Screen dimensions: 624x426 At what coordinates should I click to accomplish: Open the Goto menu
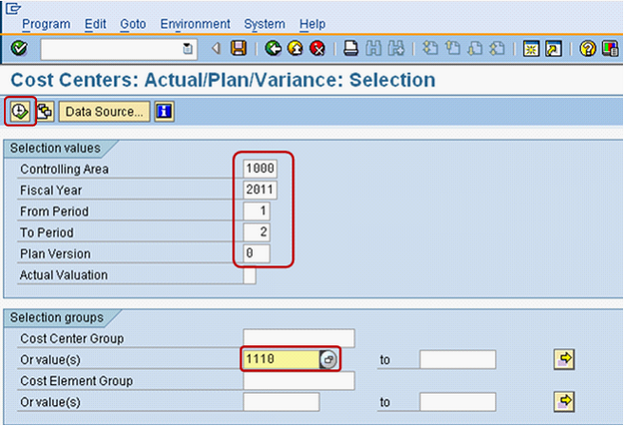132,23
